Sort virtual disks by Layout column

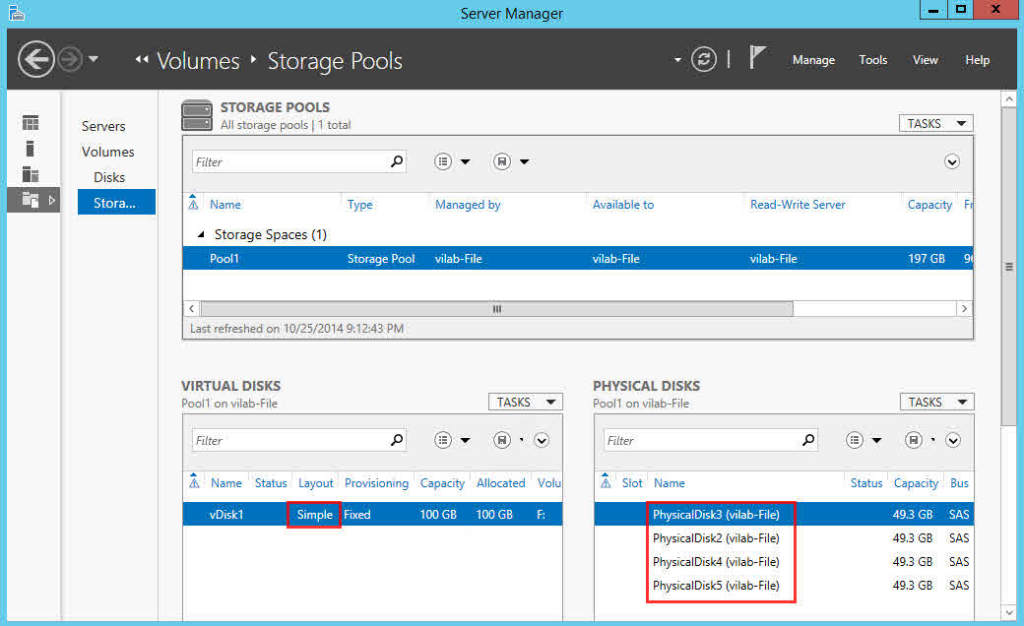(x=315, y=483)
